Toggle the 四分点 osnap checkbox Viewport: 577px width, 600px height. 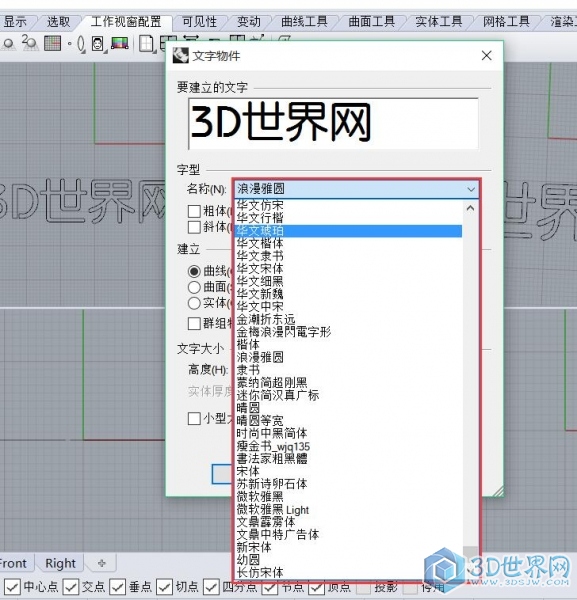[x=211, y=587]
